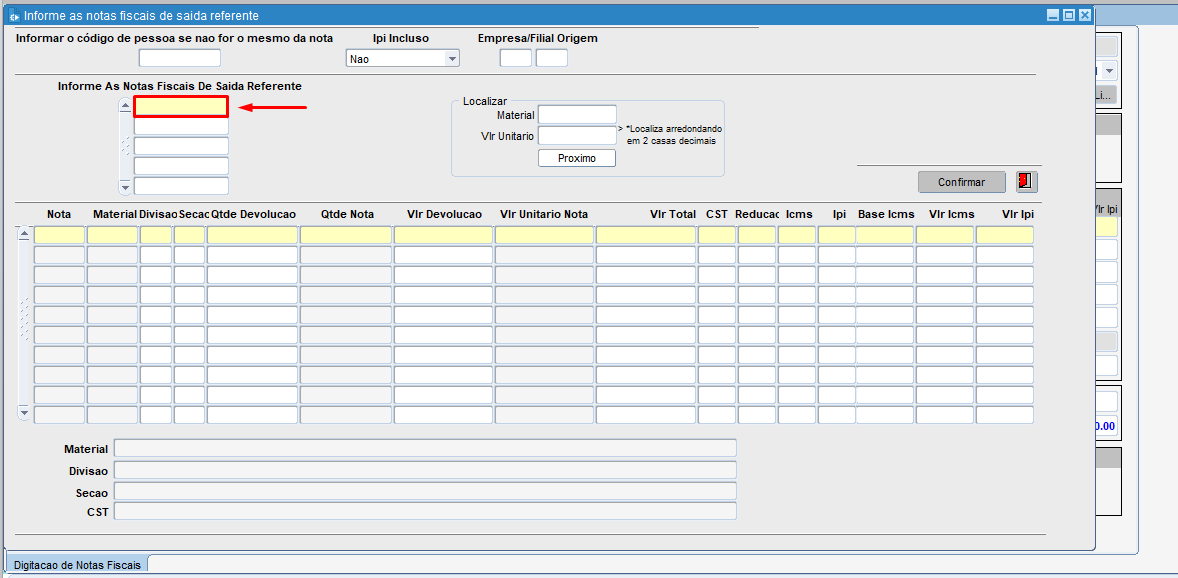Click the Vlr Devolucao cell in the first grid row
Image resolution: width=1178 pixels, height=578 pixels.
443,235
